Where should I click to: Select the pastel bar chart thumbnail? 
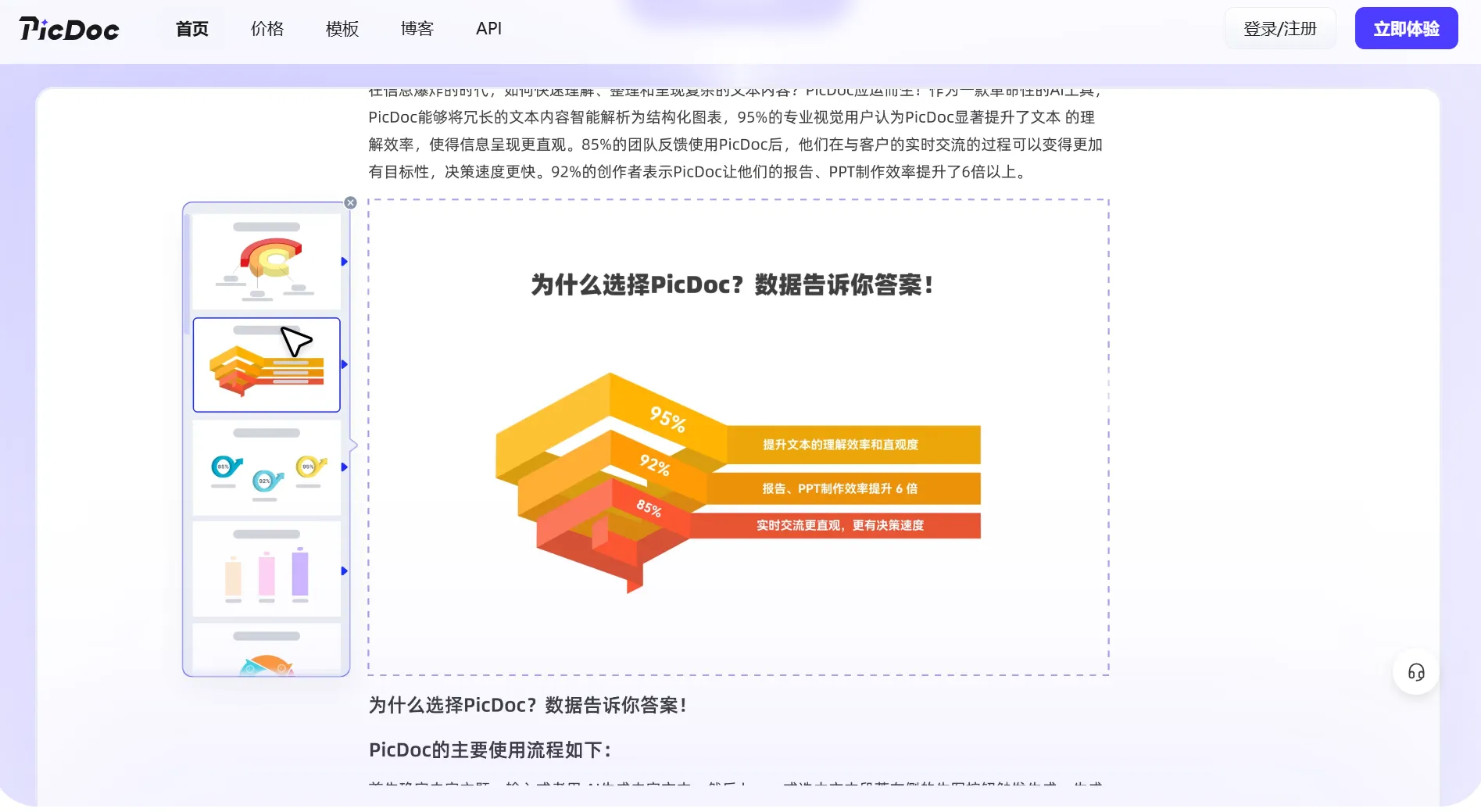[267, 570]
